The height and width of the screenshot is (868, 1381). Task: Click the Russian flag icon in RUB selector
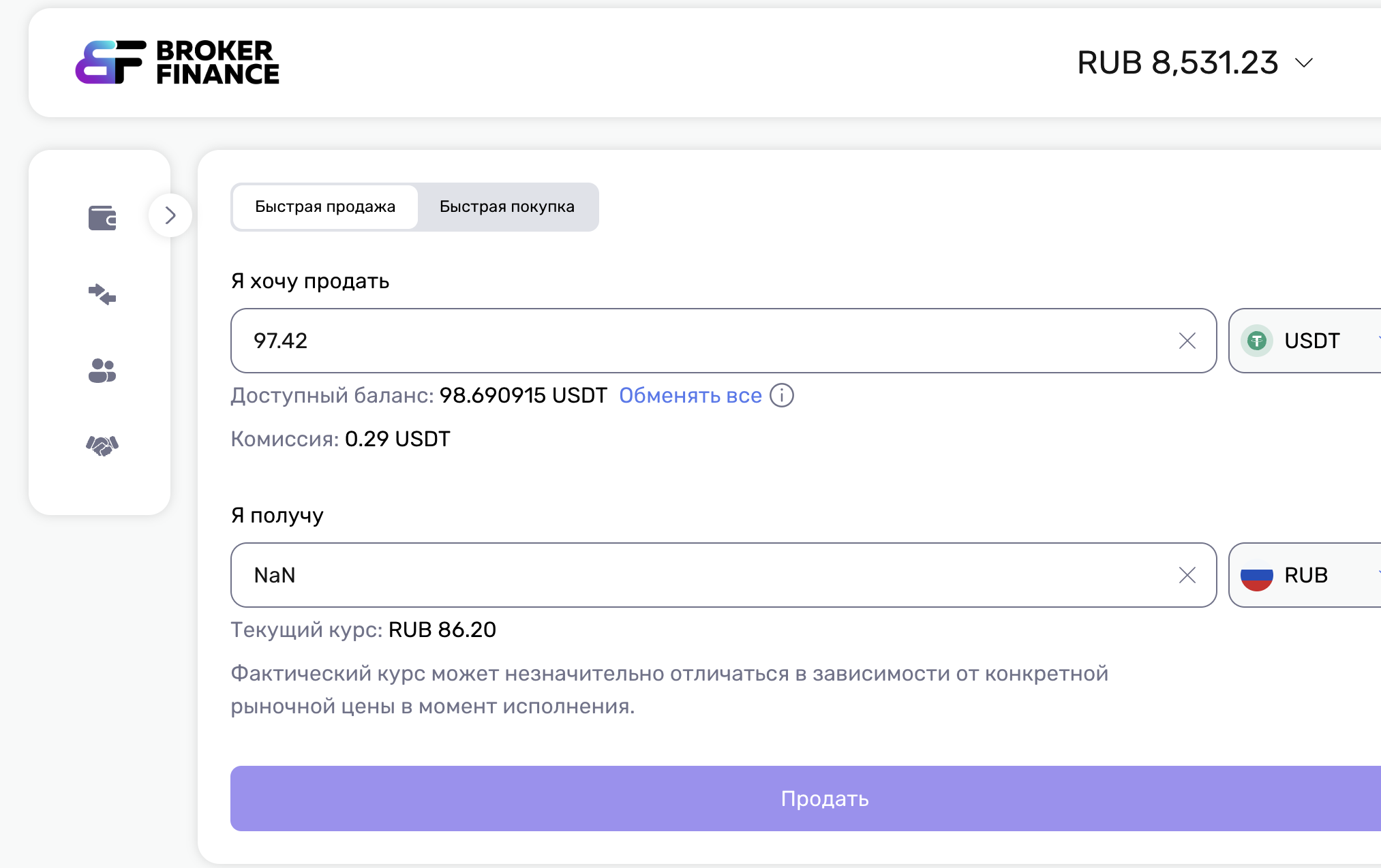click(1257, 575)
